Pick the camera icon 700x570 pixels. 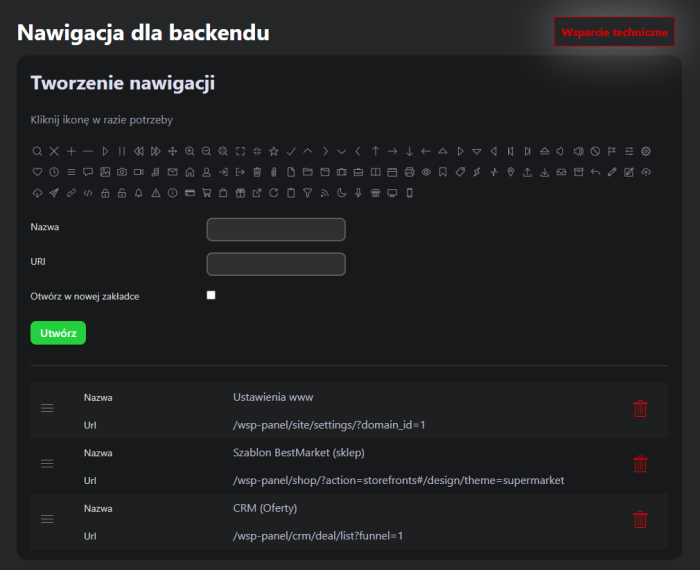[x=122, y=172]
